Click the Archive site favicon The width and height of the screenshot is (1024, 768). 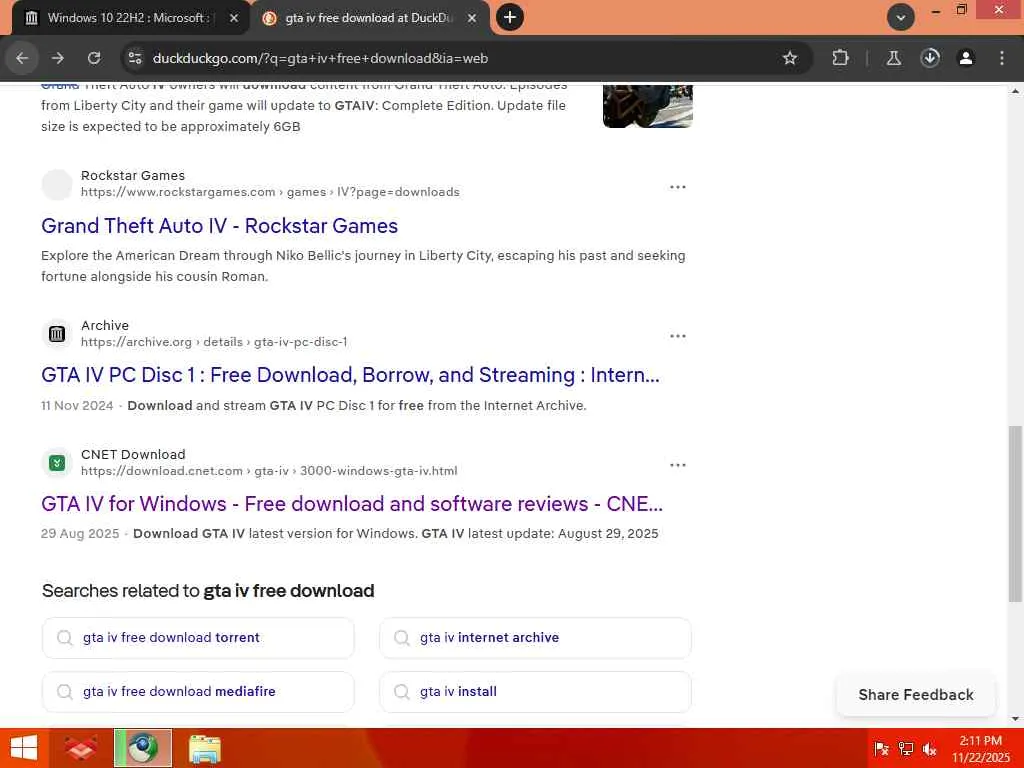click(57, 334)
